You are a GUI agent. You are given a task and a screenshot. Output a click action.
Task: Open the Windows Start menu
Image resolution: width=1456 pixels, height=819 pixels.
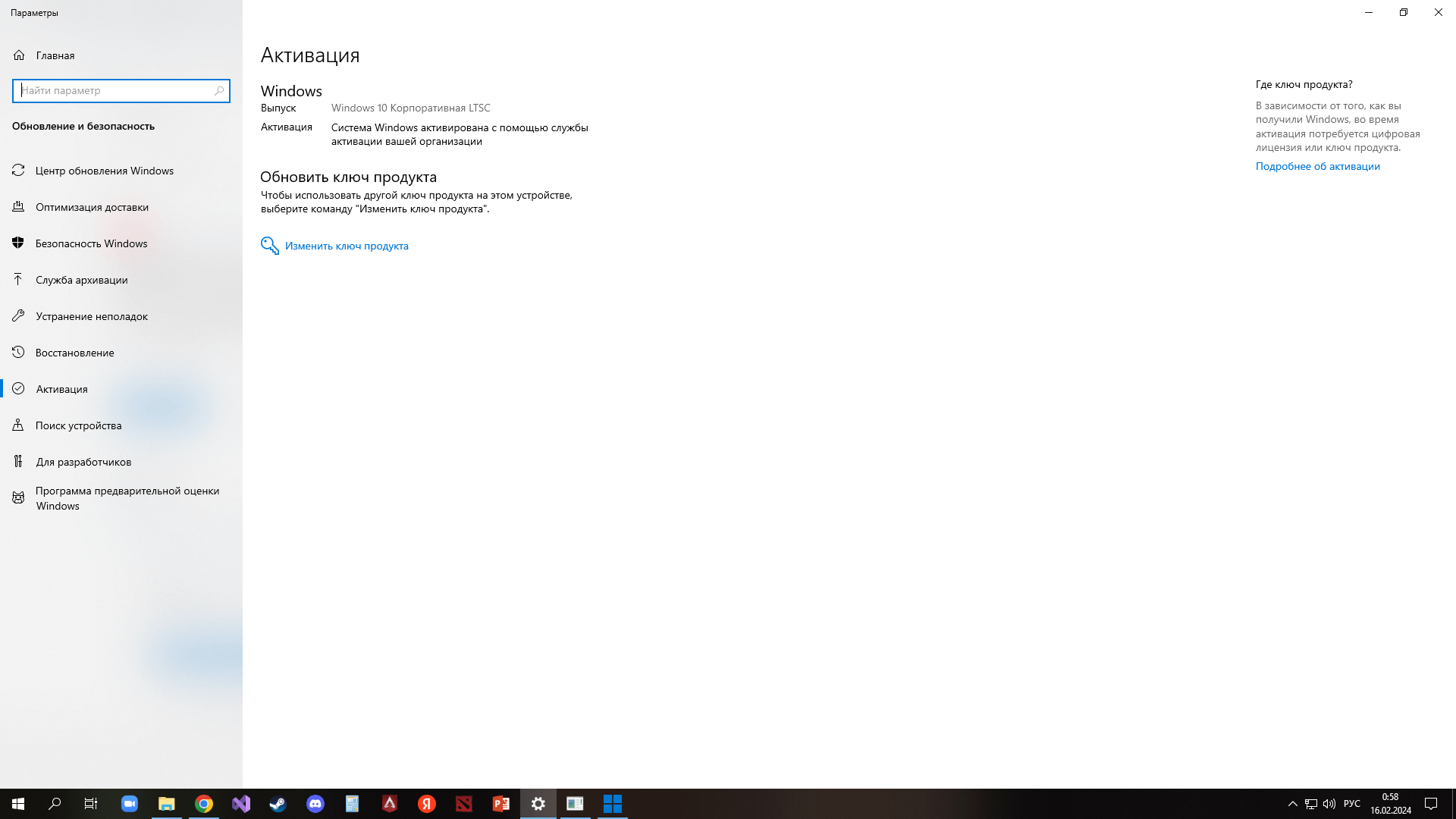[18, 804]
